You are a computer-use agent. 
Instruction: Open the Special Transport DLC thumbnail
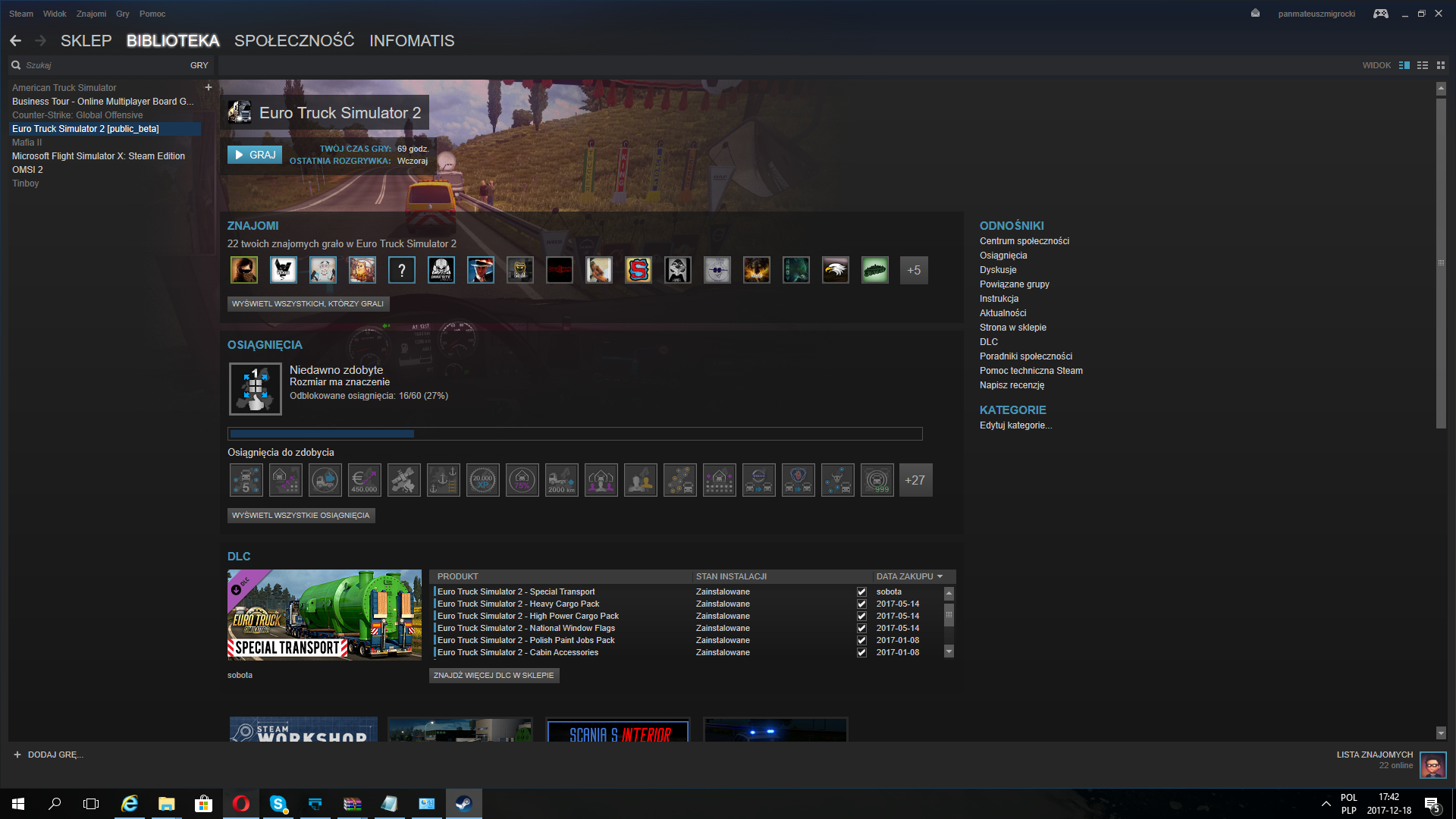pos(325,614)
